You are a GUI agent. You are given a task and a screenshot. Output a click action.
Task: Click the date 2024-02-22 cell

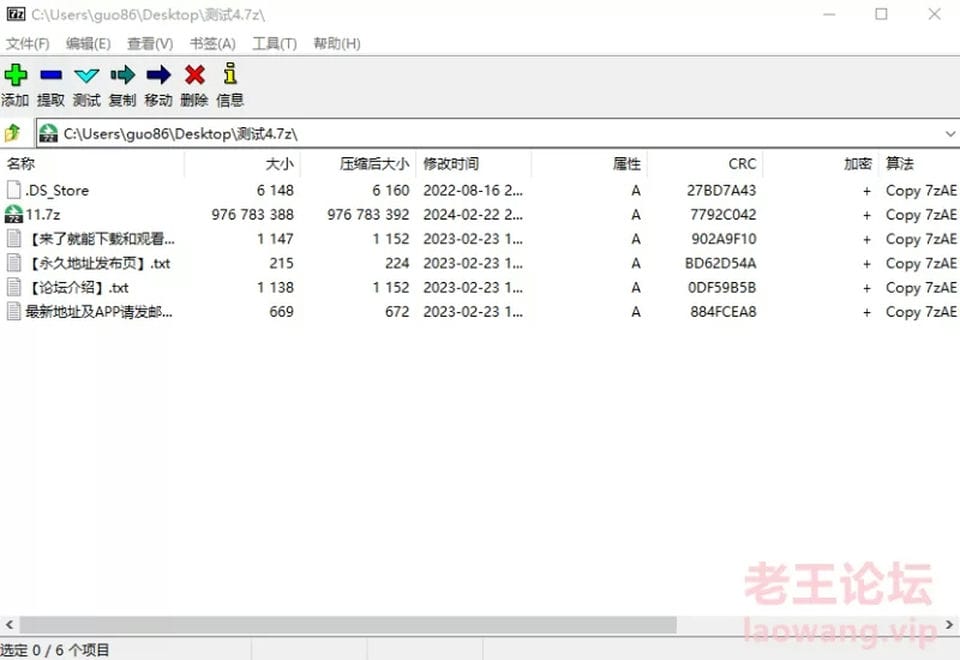[473, 215]
